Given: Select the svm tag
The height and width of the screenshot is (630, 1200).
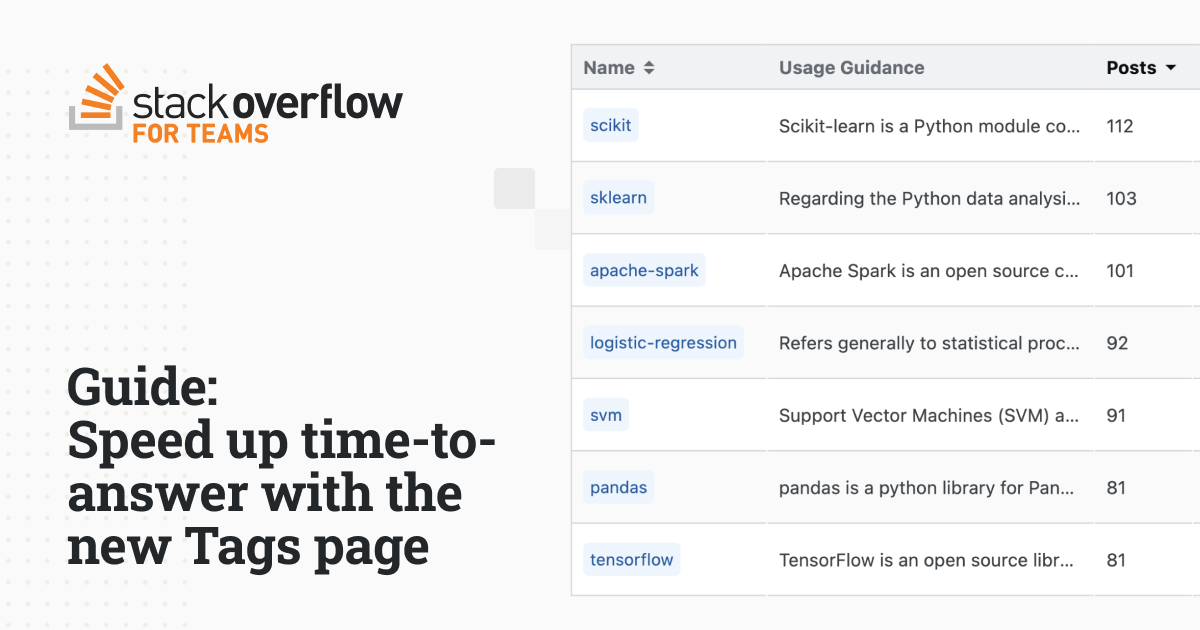Looking at the screenshot, I should [606, 415].
